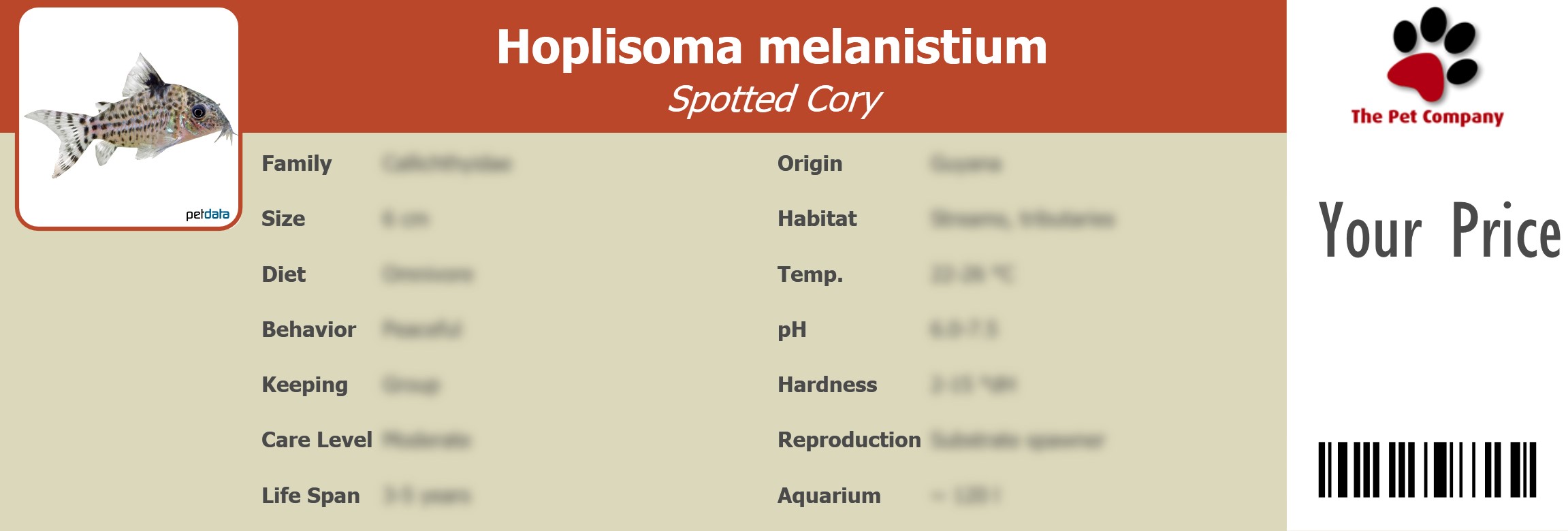Image resolution: width=1568 pixels, height=531 pixels.
Task: Click the Family label
Action: click(x=296, y=164)
